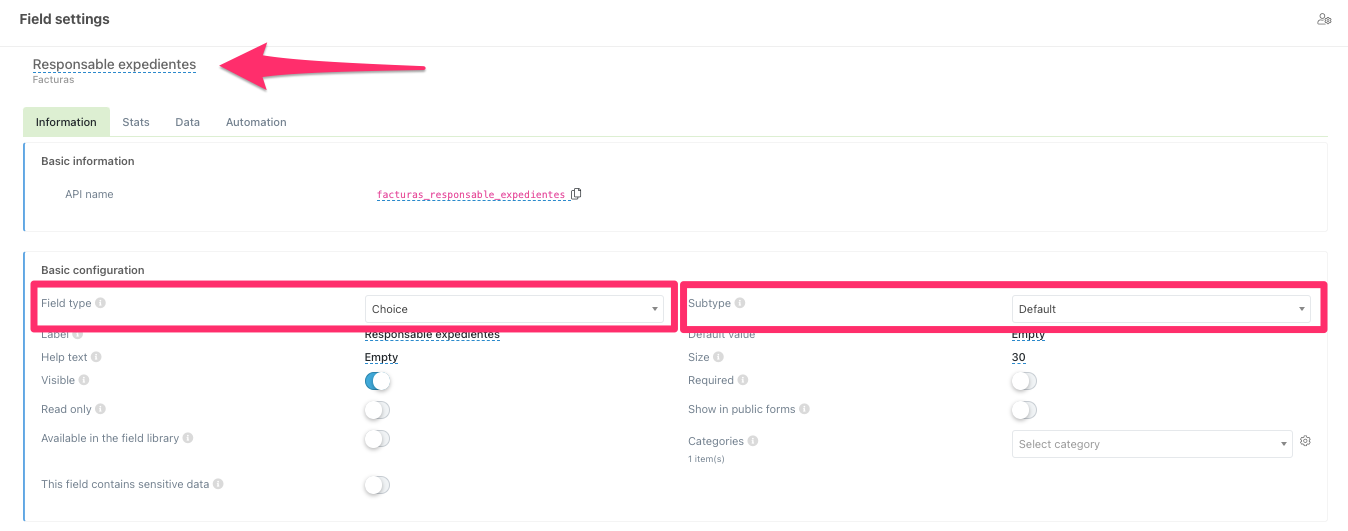Copy the API name to clipboard
This screenshot has height=531, width=1348.
pos(576,194)
